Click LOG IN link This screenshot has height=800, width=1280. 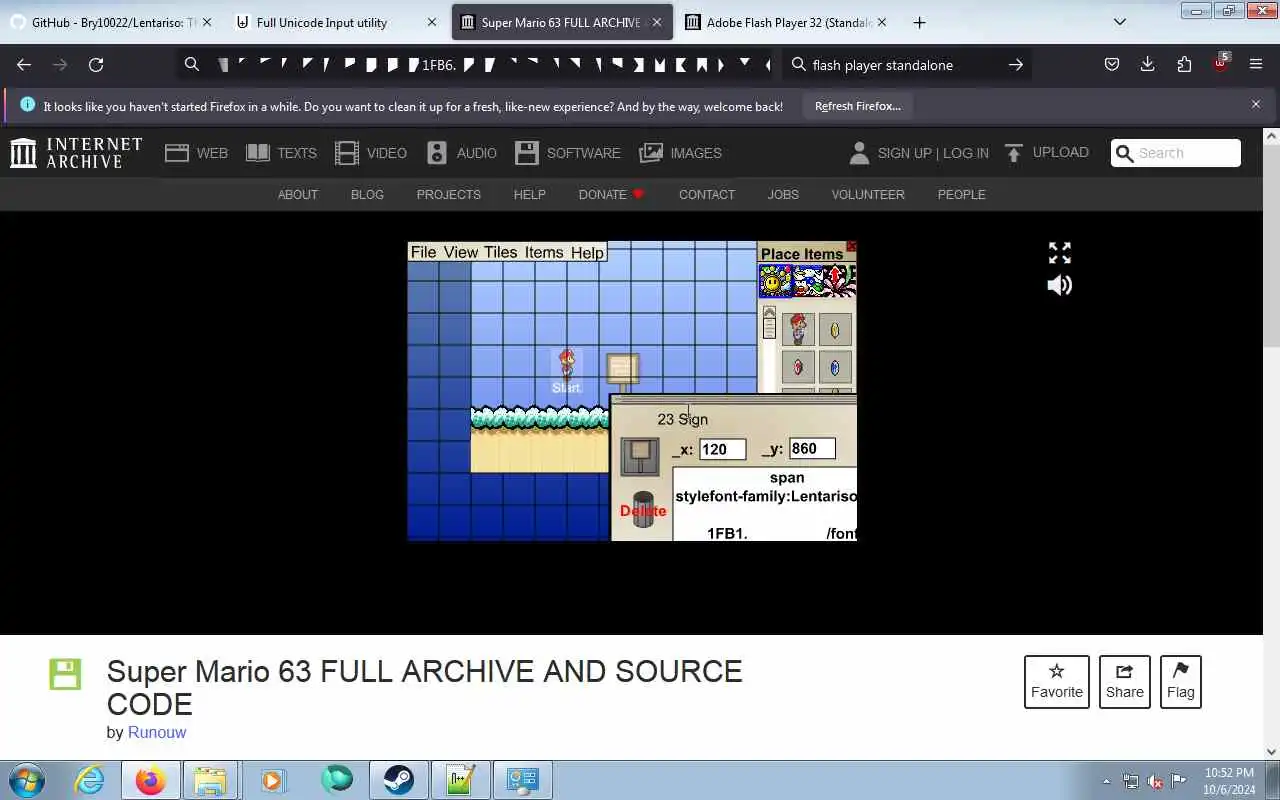[966, 153]
